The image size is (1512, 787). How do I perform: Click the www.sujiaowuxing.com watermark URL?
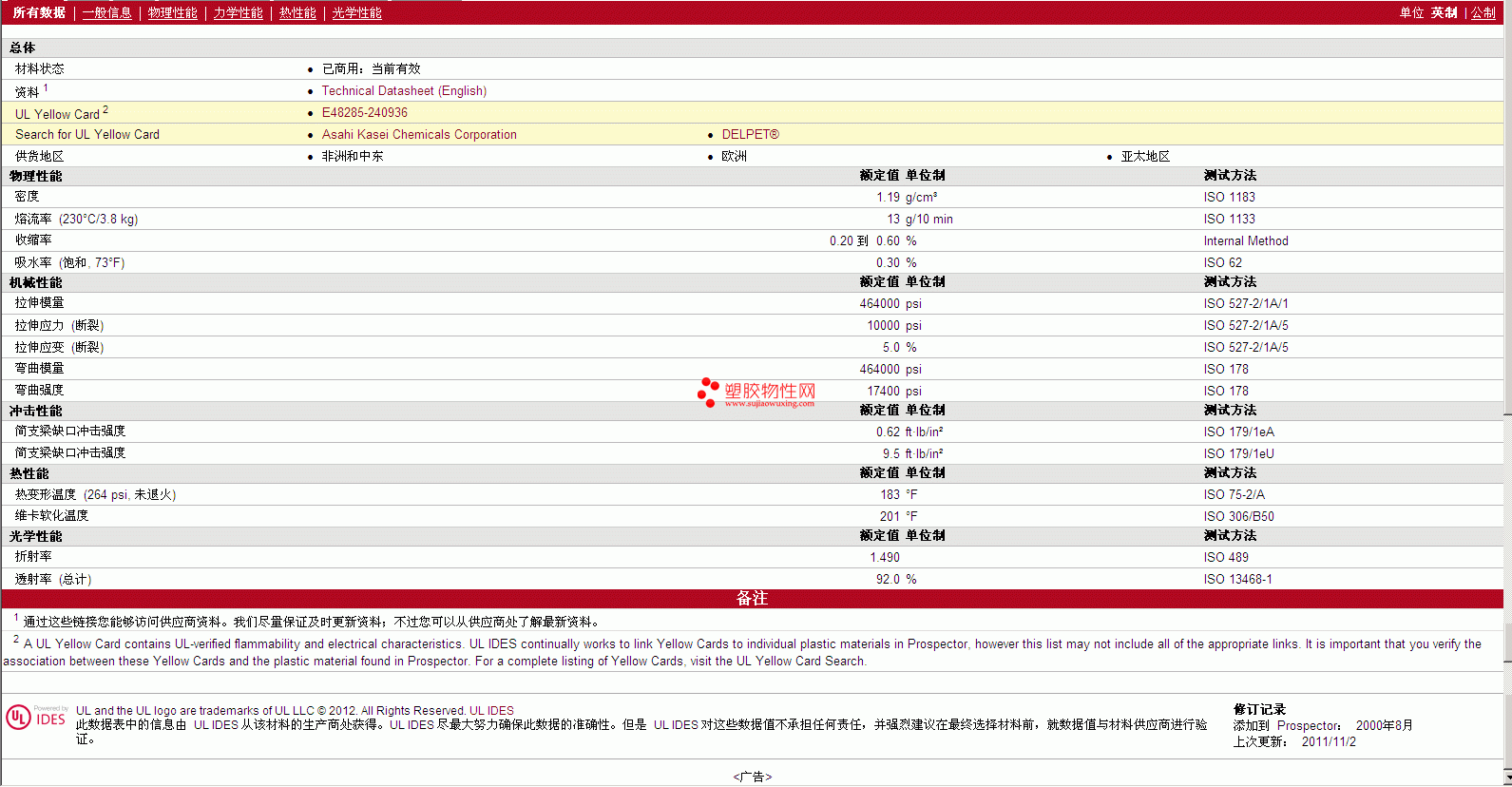[x=770, y=404]
